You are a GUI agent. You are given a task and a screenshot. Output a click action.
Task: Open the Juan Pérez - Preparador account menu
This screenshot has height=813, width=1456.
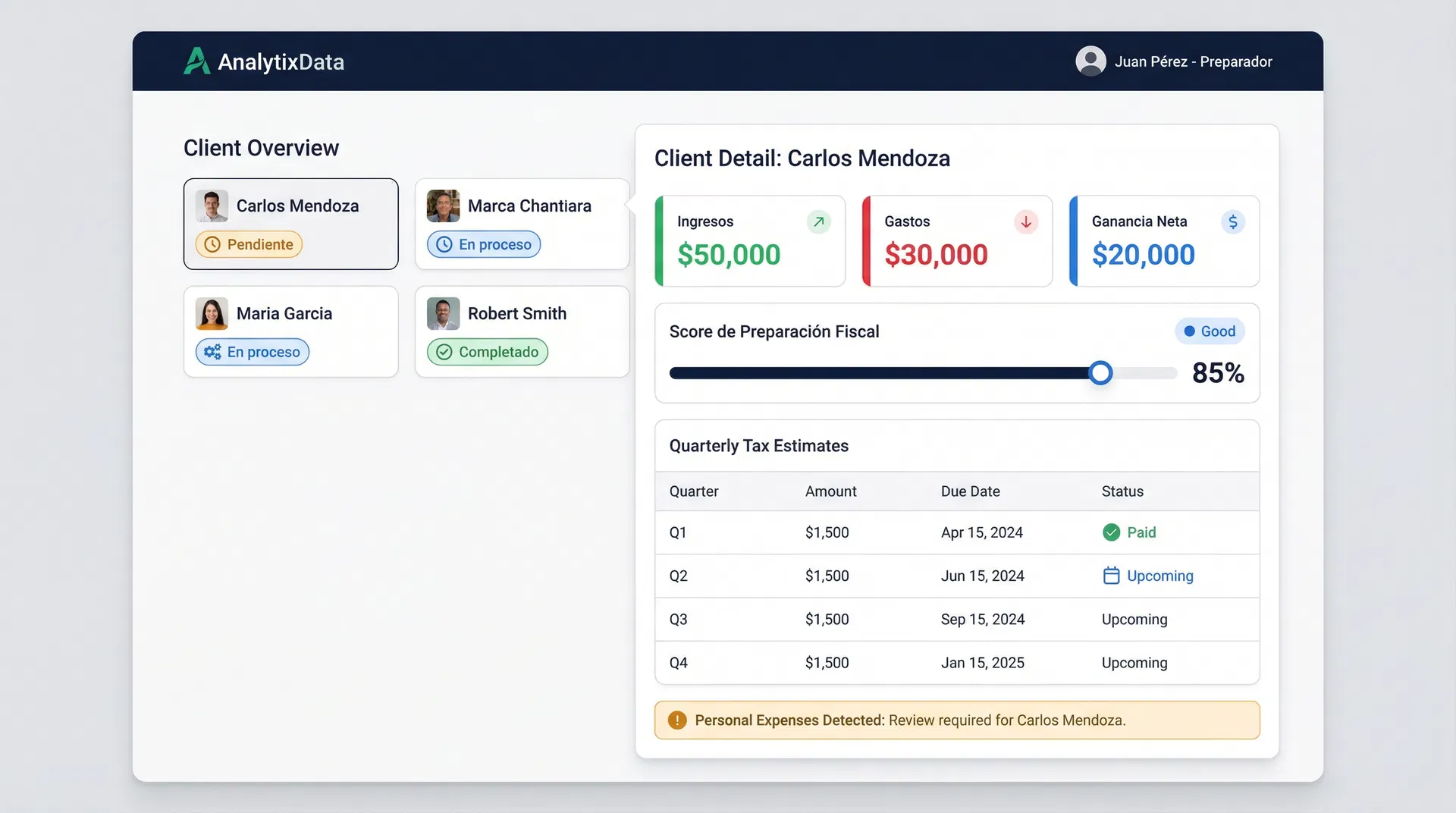pyautogui.click(x=1194, y=61)
